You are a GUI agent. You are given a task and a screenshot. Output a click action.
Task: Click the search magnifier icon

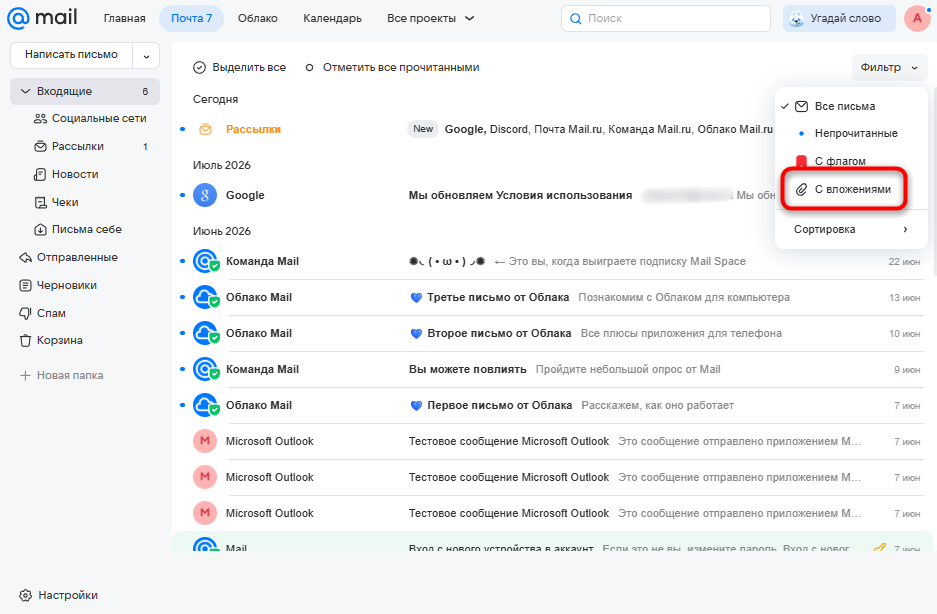tap(575, 19)
